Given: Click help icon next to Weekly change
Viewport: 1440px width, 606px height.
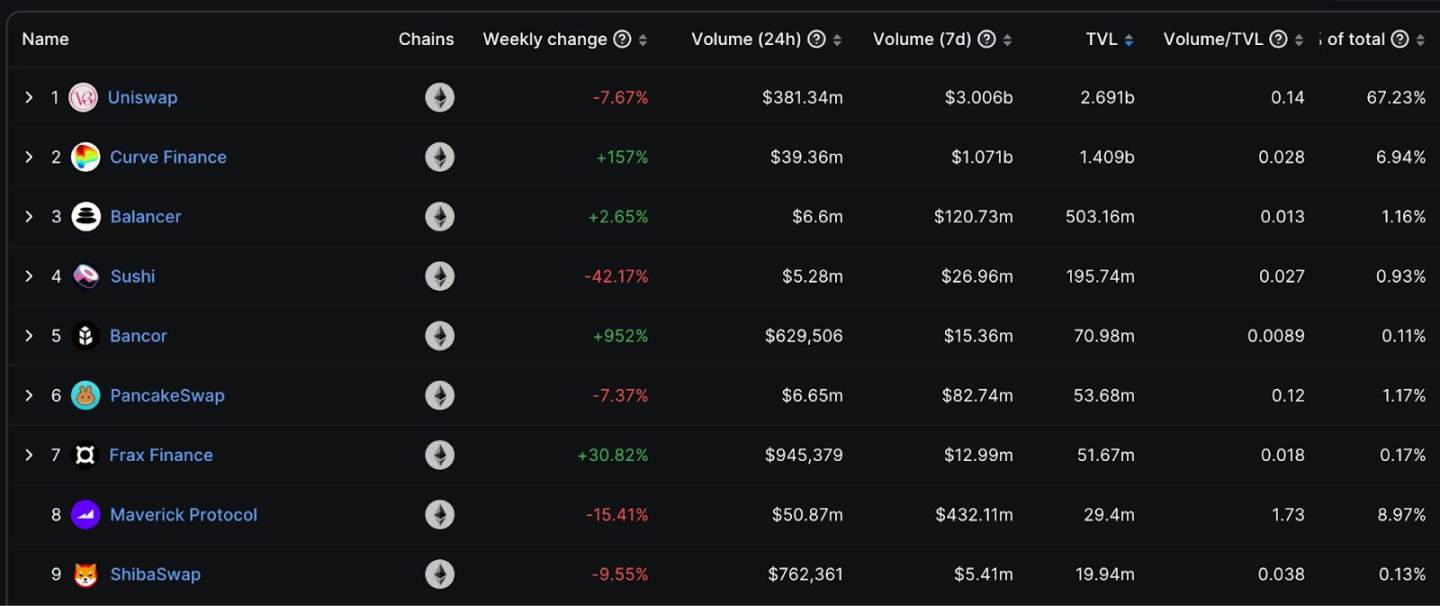Looking at the screenshot, I should pos(622,39).
